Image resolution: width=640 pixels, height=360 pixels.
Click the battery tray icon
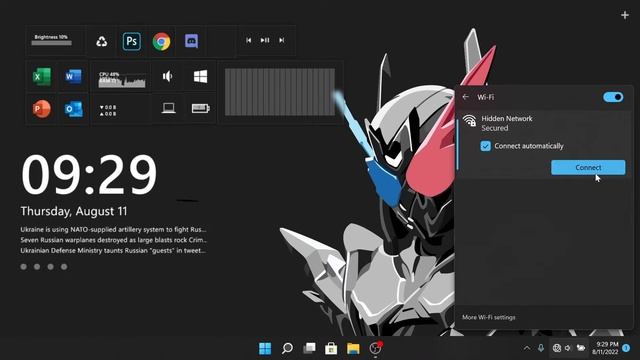[x=580, y=348]
